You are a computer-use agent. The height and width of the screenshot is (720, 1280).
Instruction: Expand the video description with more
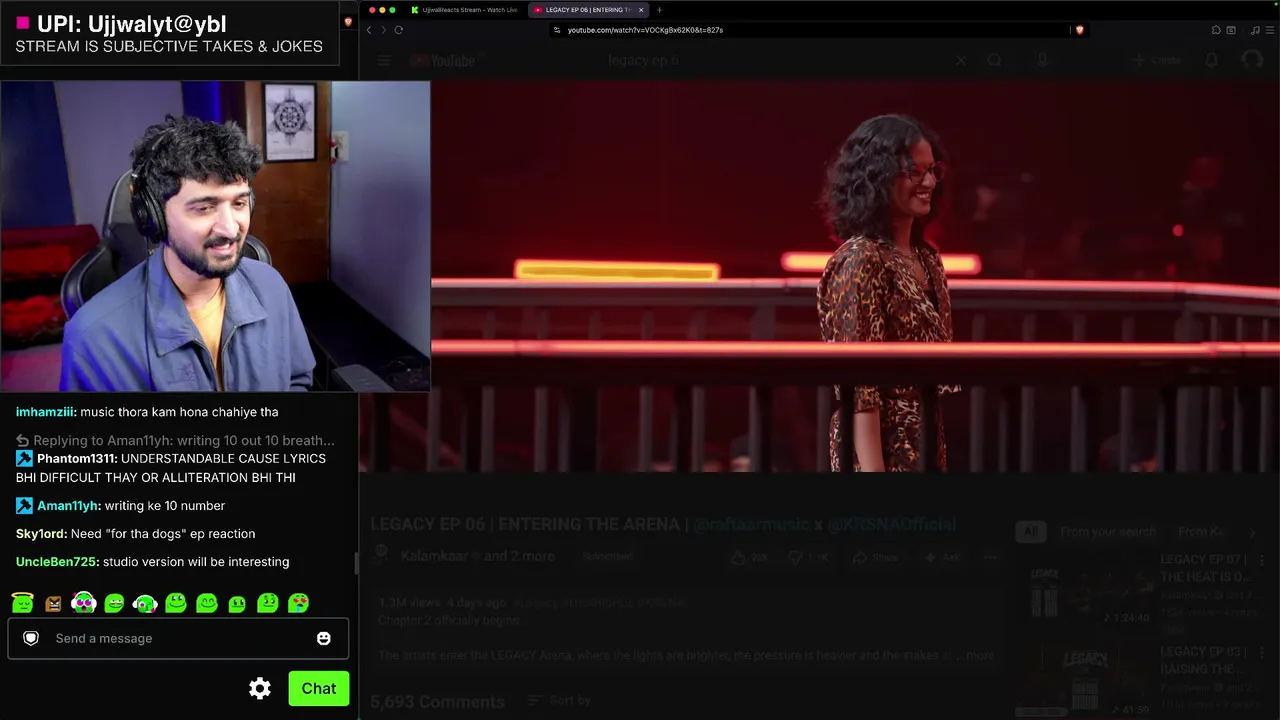coord(980,656)
